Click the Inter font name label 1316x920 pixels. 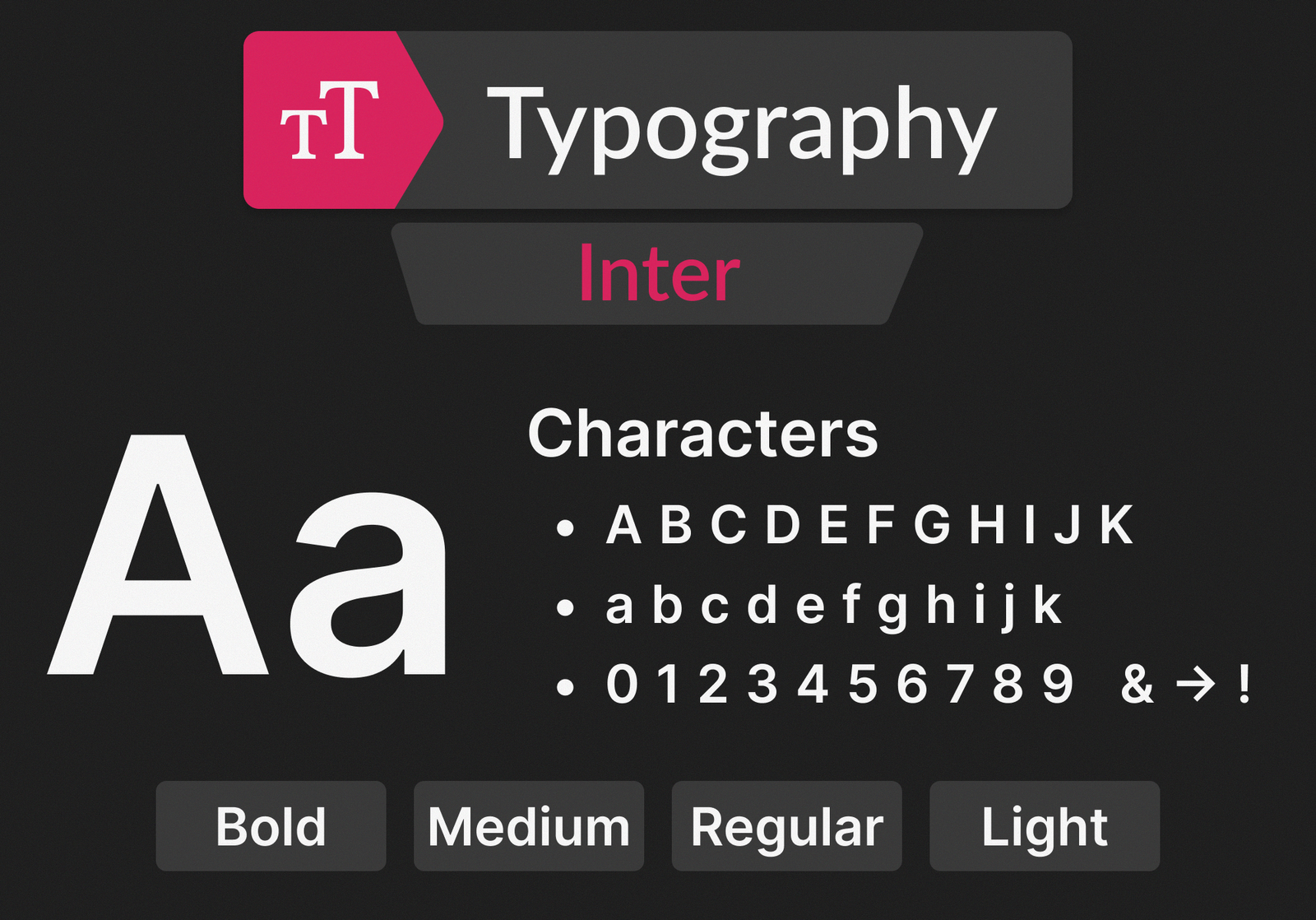tap(658, 274)
